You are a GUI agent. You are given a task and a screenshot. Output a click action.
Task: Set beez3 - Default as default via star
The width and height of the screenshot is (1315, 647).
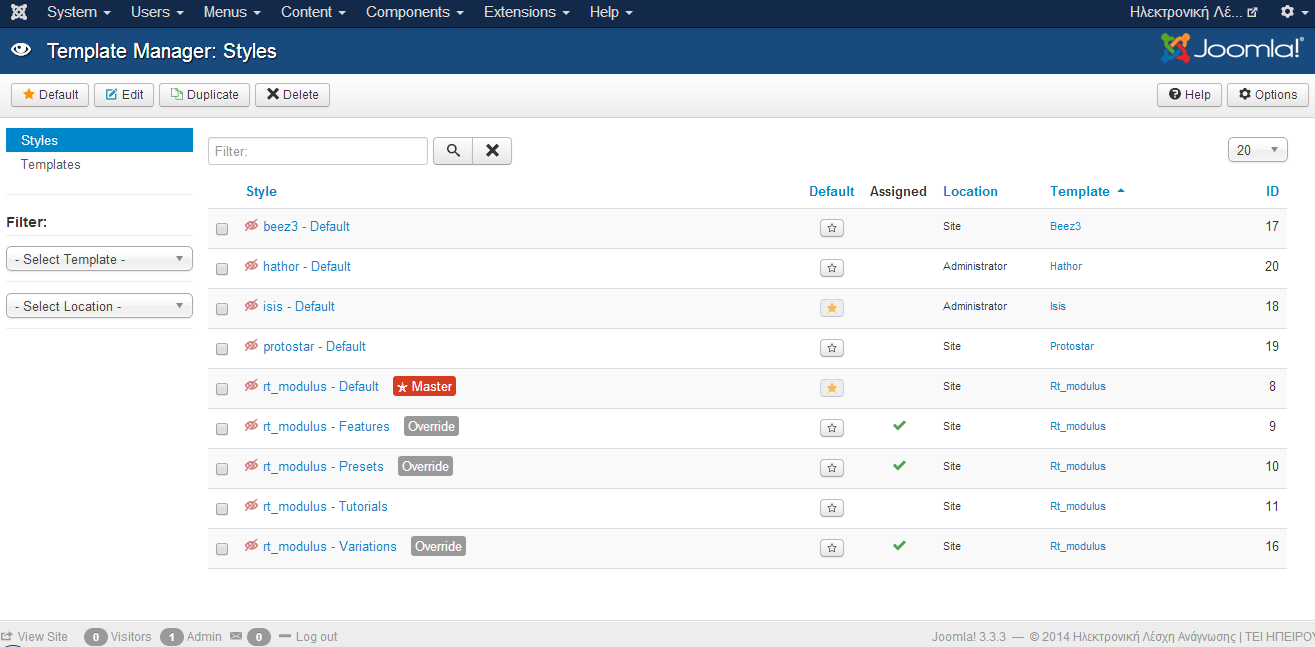[x=832, y=228]
